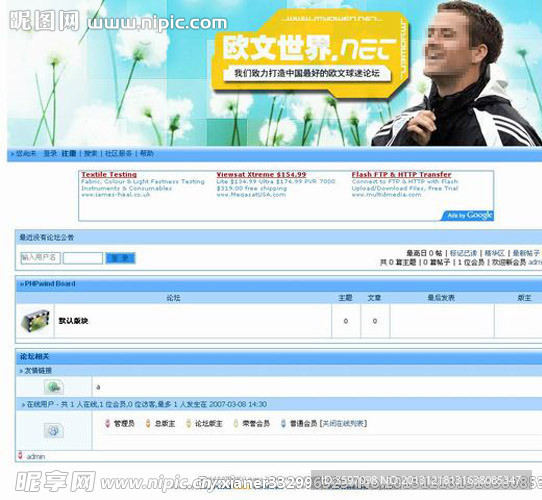The image size is (542, 500).
Task: Click the super moderator legend icon
Action: (x=148, y=423)
